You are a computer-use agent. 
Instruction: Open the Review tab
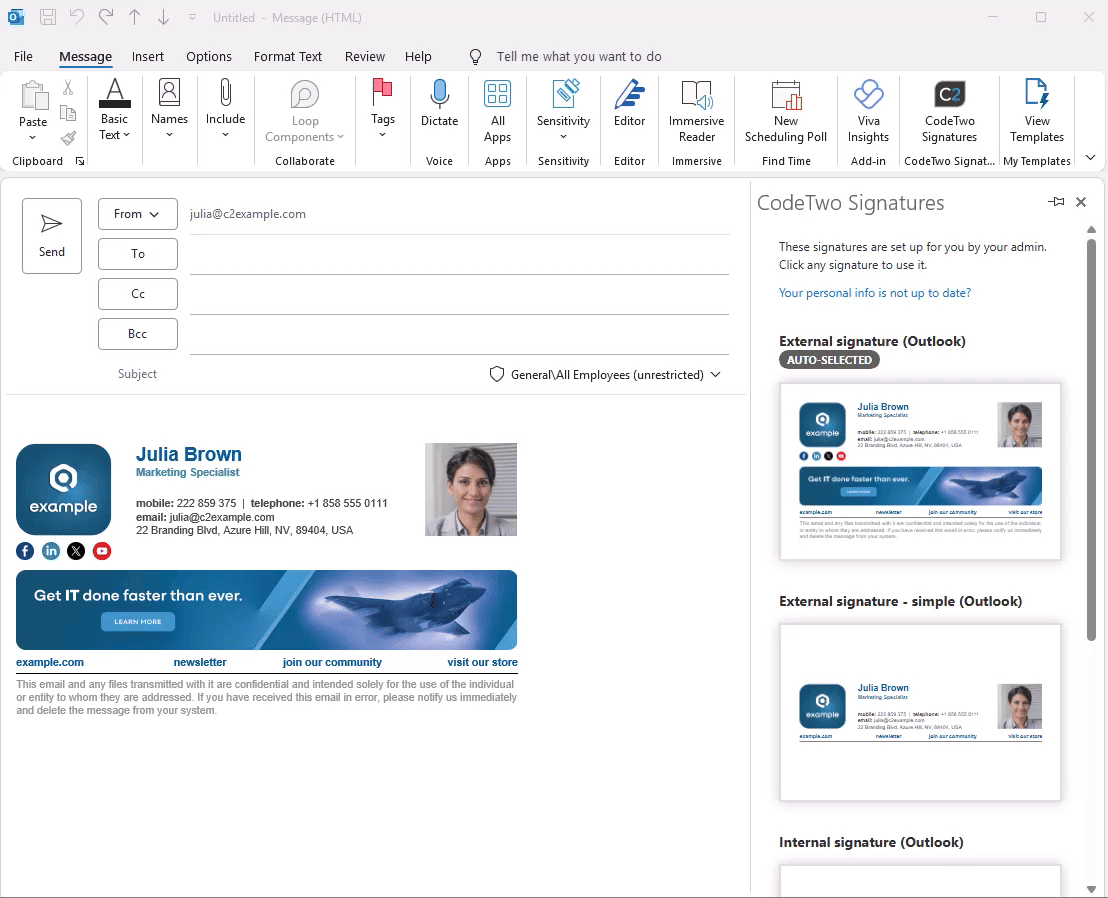coord(365,57)
